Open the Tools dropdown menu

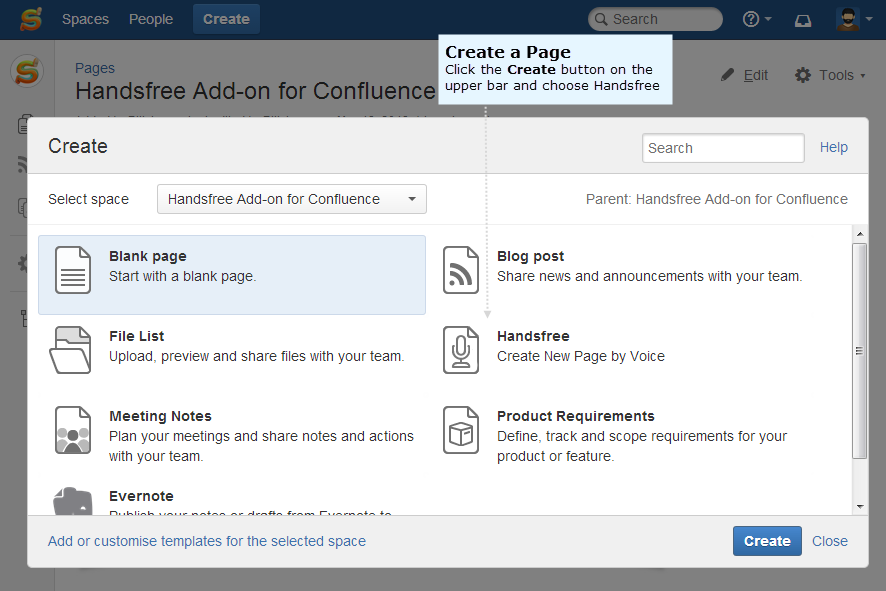[x=842, y=75]
